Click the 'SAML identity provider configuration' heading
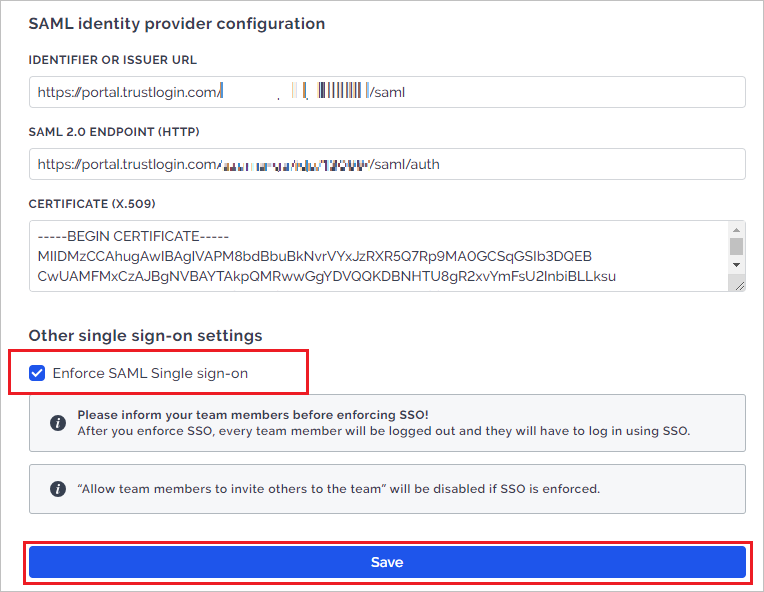764x592 pixels. (x=177, y=24)
